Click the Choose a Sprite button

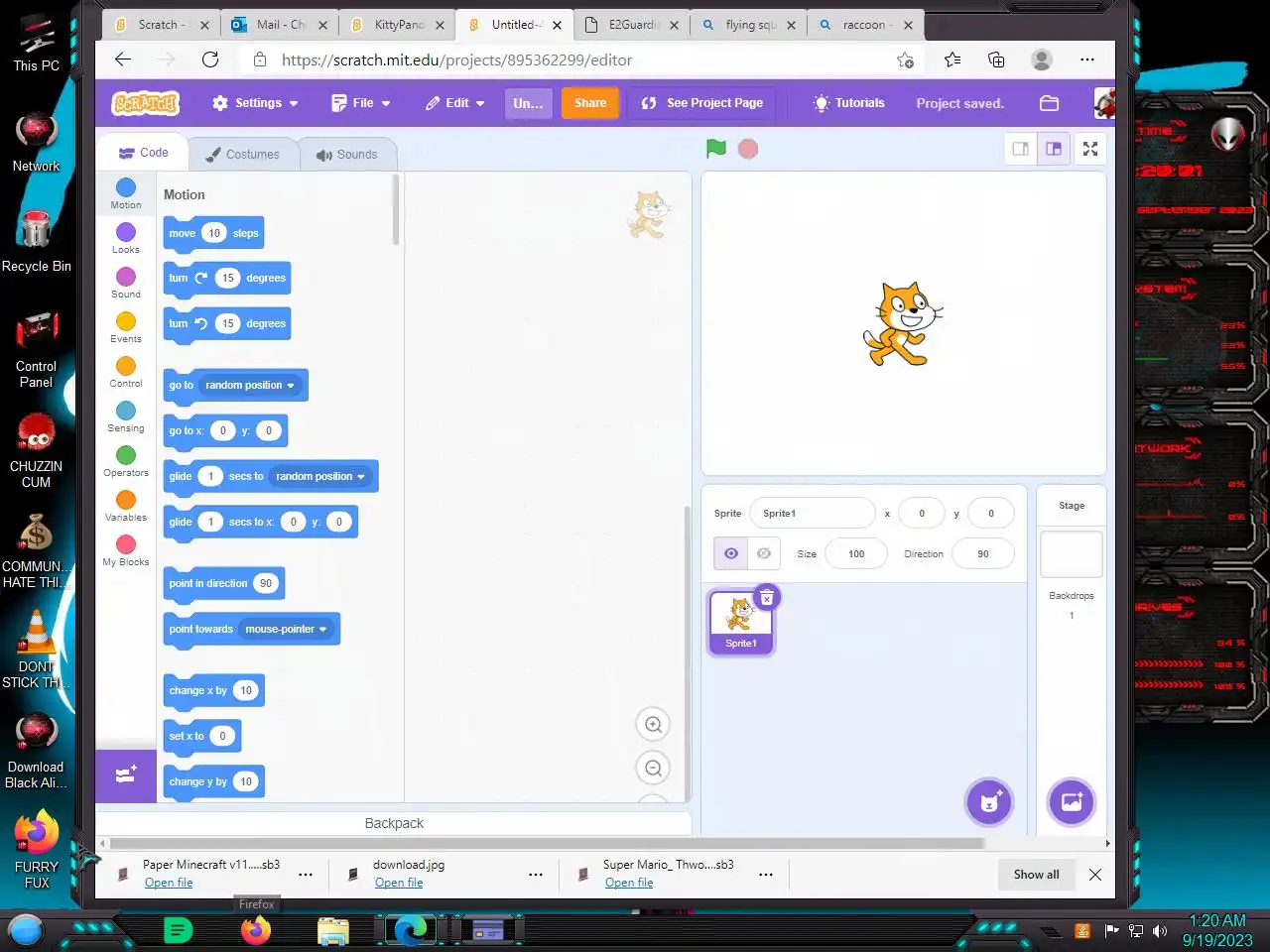[989, 802]
